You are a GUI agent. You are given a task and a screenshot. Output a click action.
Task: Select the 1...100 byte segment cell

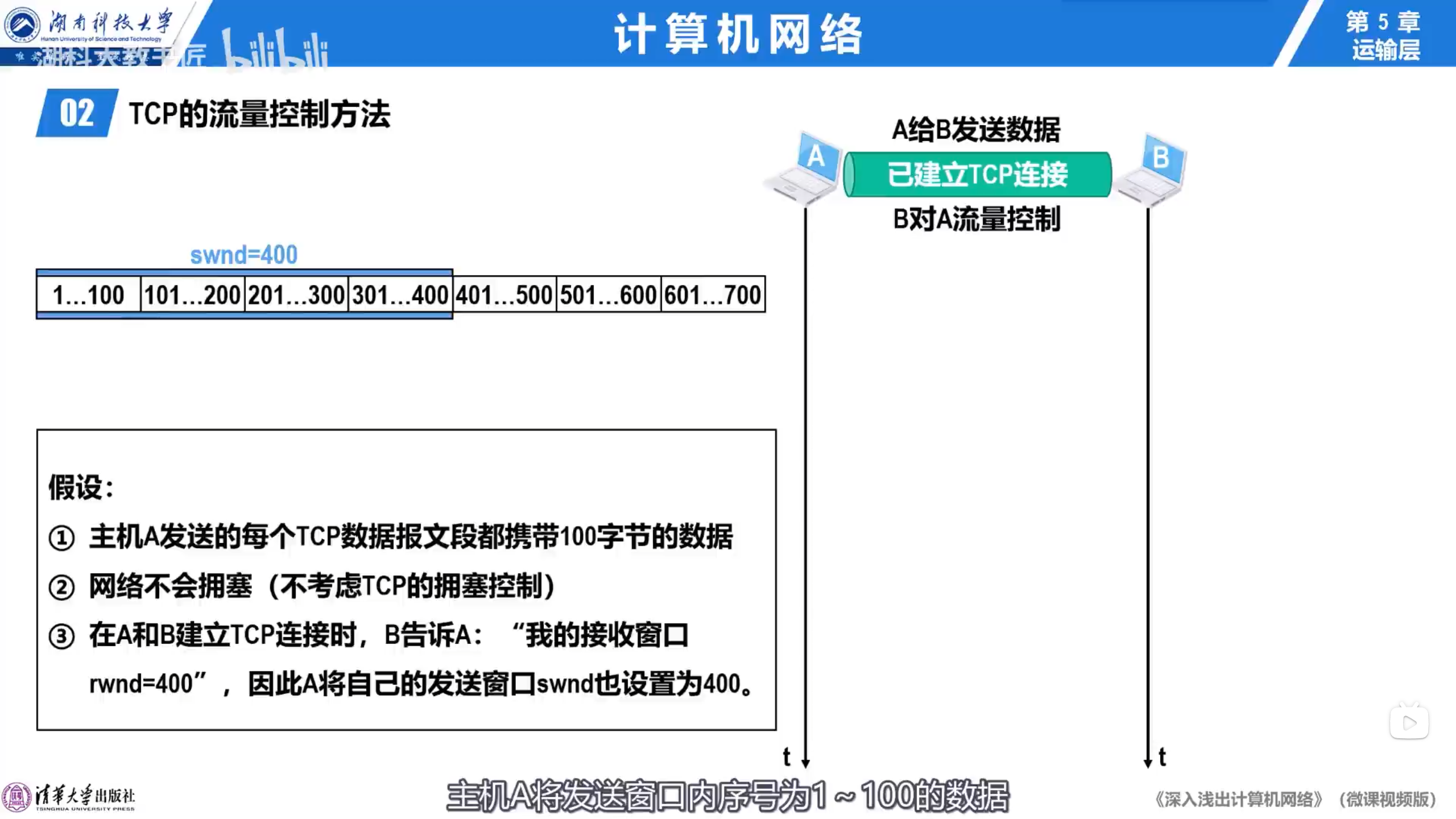click(x=89, y=295)
